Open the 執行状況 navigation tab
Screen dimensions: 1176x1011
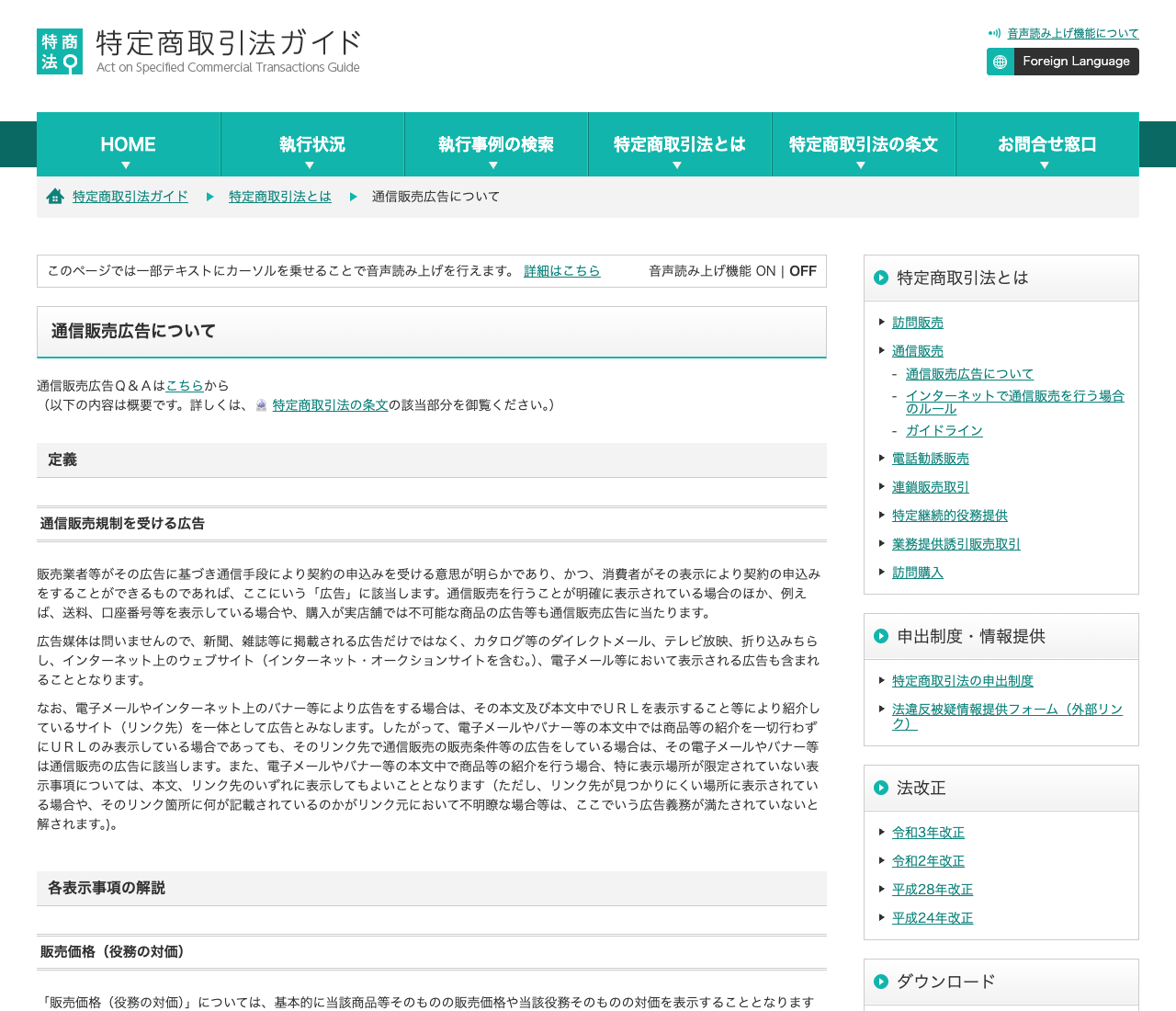312,144
